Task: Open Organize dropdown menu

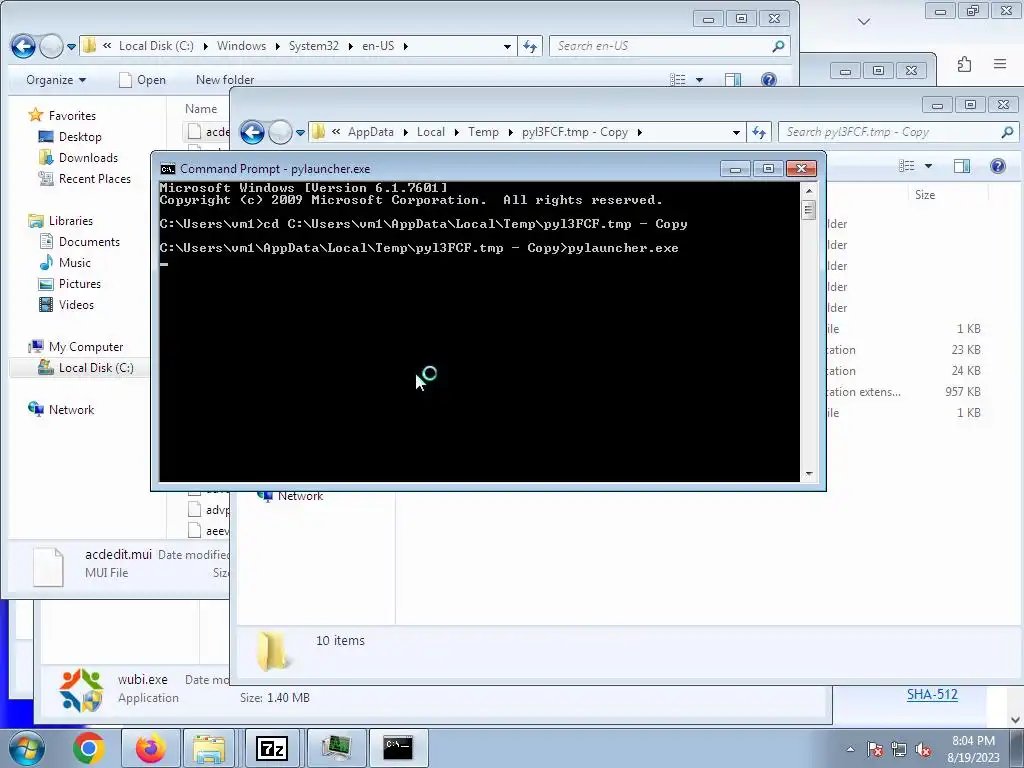Action: (56, 80)
